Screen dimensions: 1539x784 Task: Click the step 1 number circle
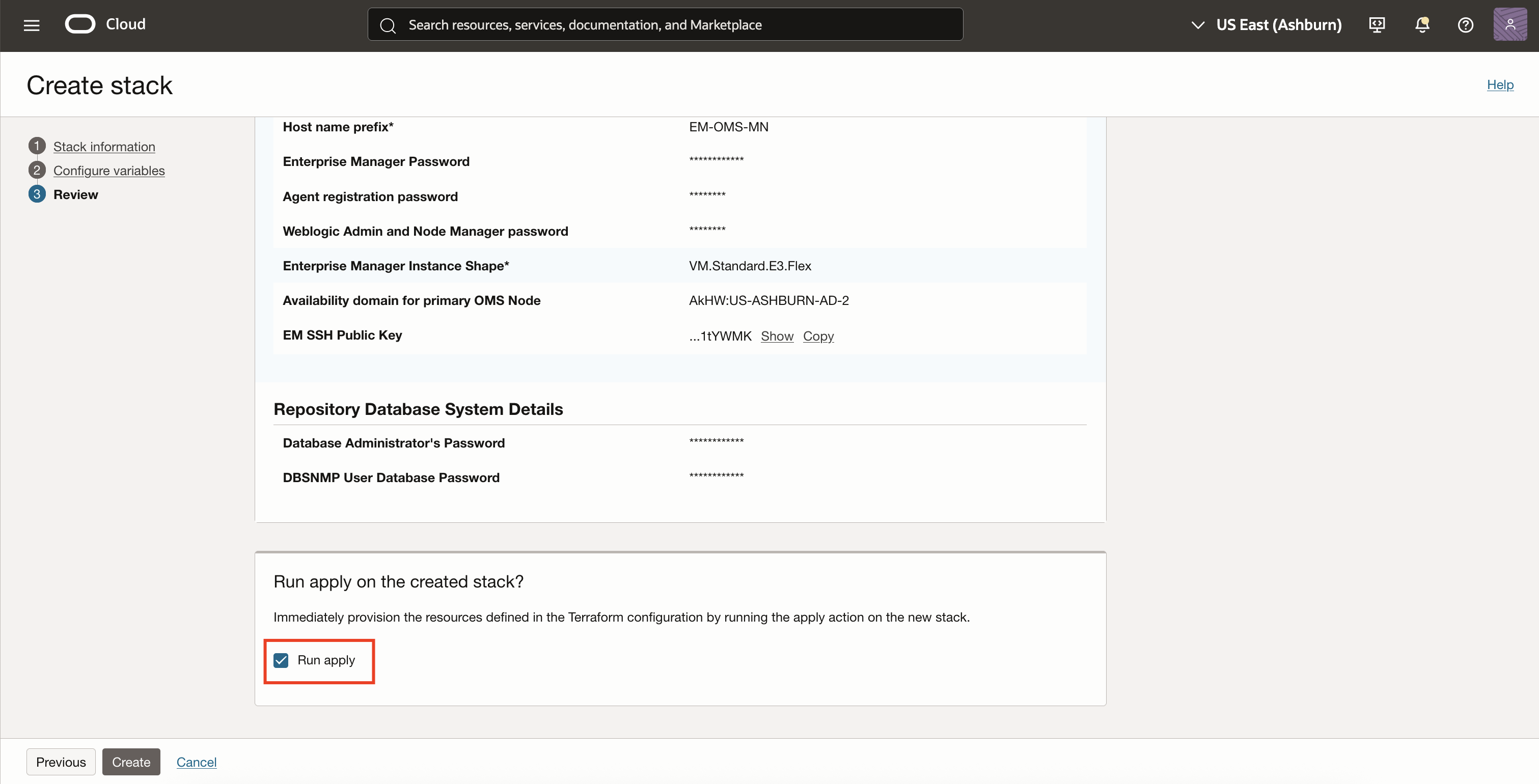tap(37, 146)
